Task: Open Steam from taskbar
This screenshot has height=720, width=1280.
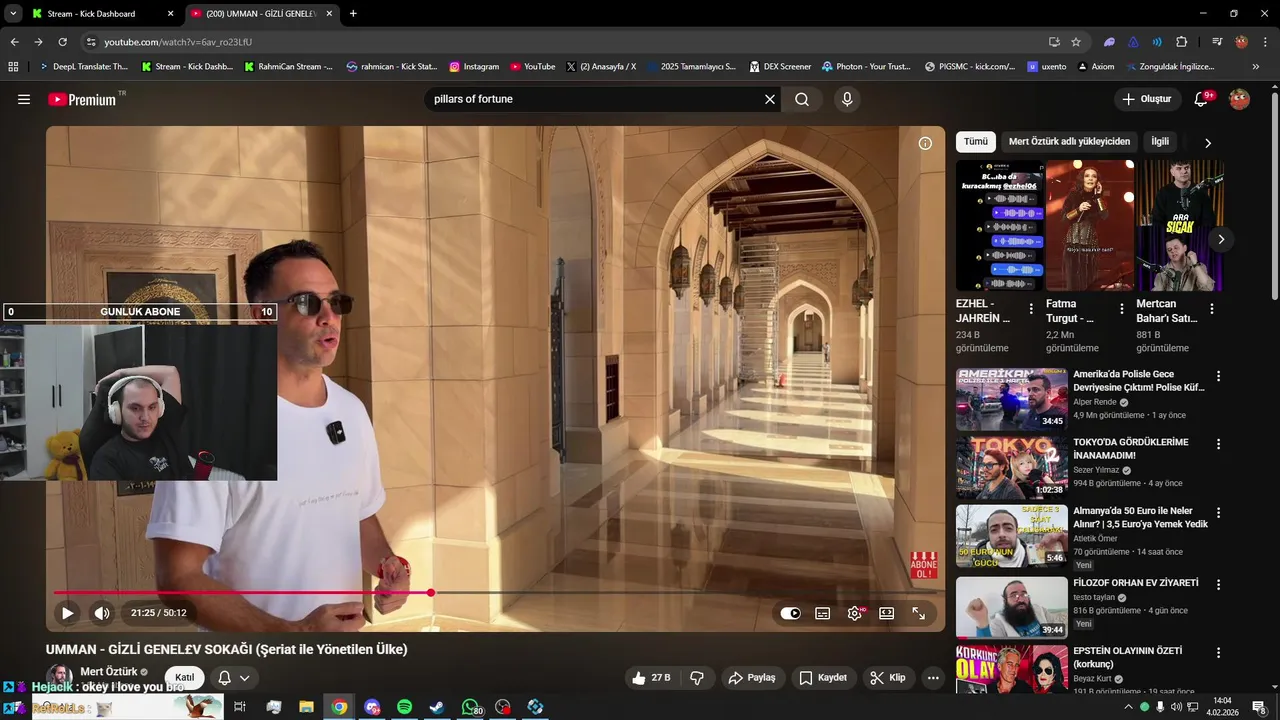Action: (x=437, y=707)
